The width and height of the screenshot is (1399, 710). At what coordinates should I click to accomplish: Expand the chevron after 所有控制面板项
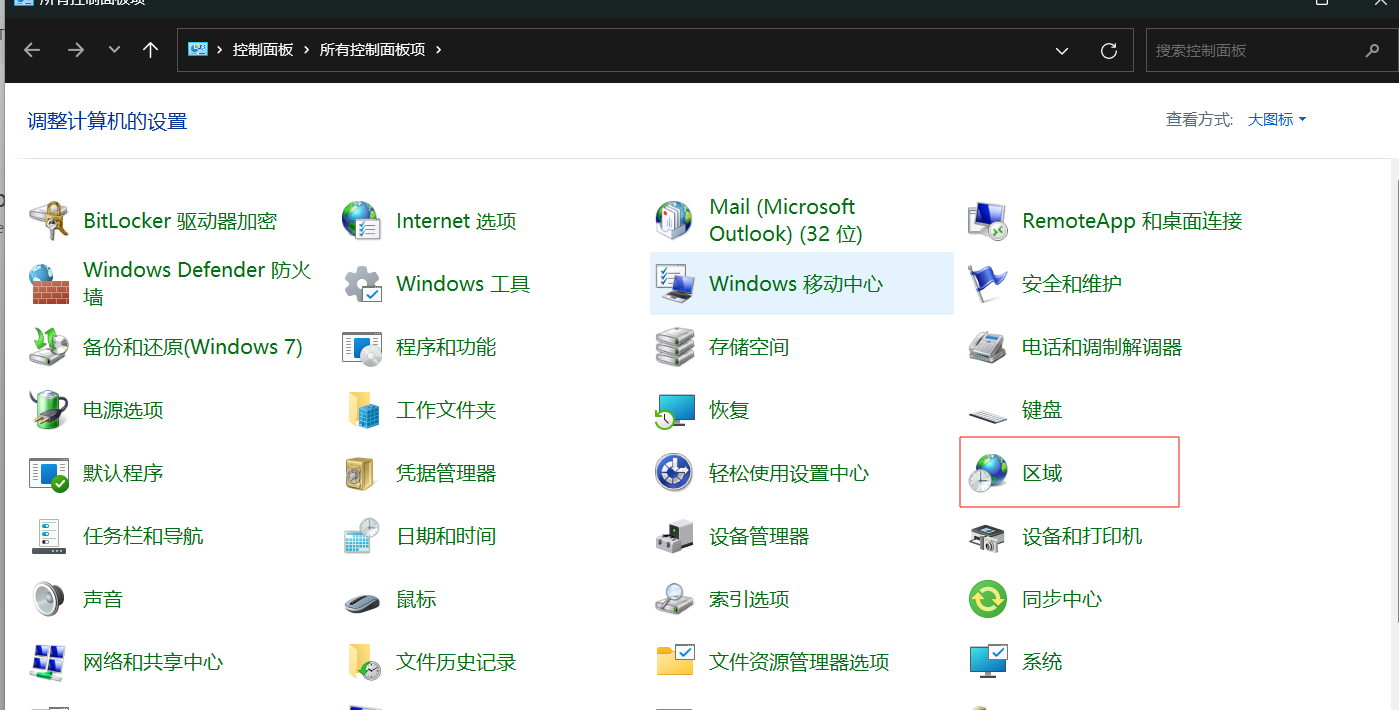pyautogui.click(x=438, y=50)
